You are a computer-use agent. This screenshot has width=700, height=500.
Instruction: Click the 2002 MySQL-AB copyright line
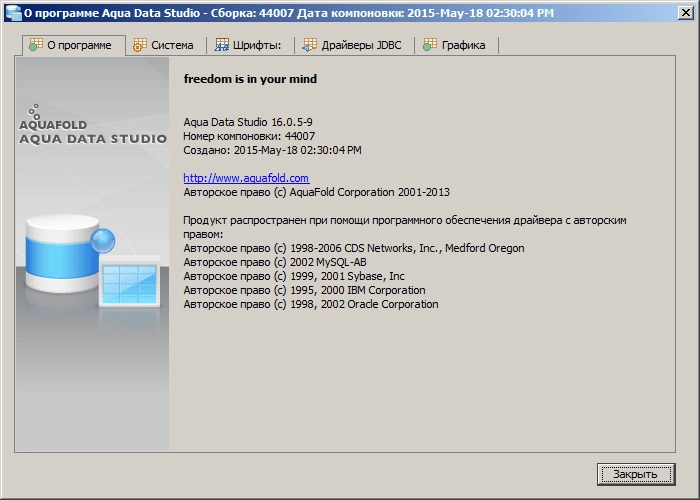click(275, 262)
